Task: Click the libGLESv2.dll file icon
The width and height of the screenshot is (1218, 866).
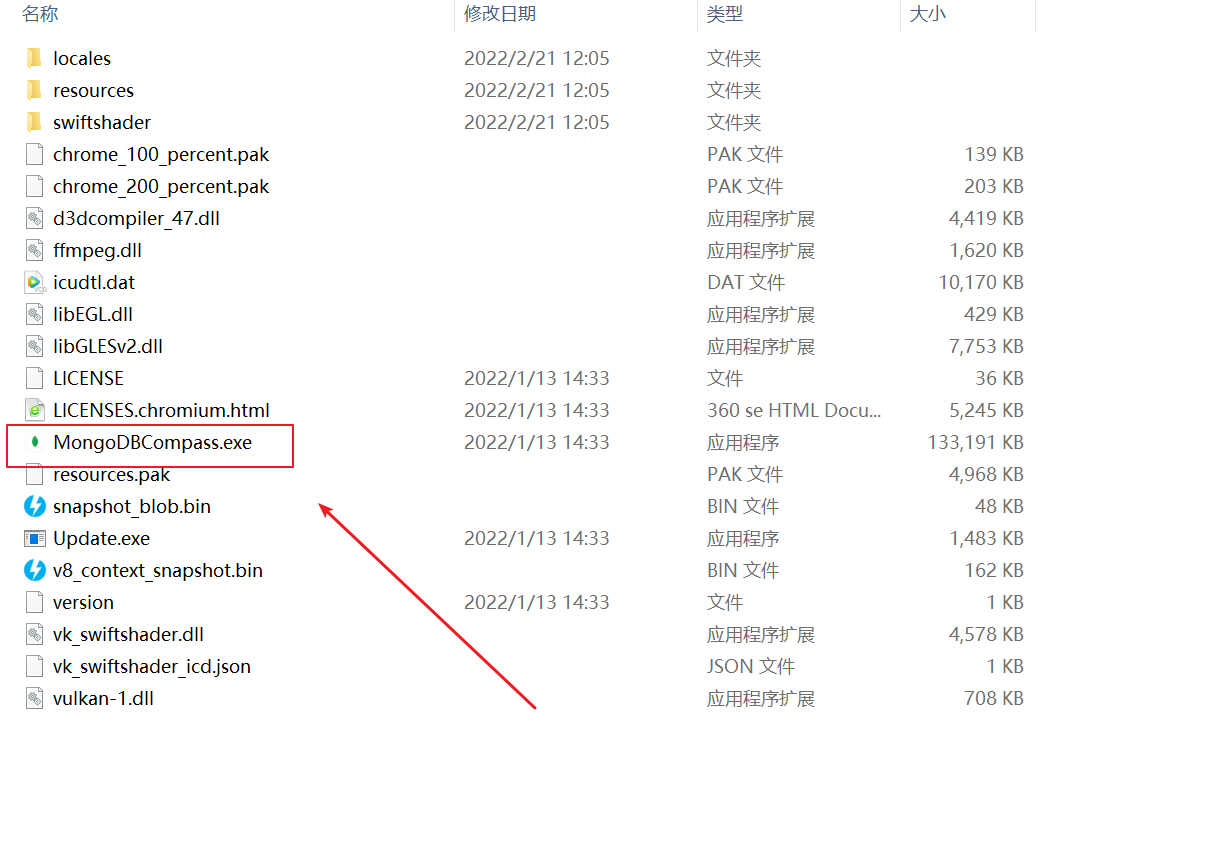Action: point(35,346)
